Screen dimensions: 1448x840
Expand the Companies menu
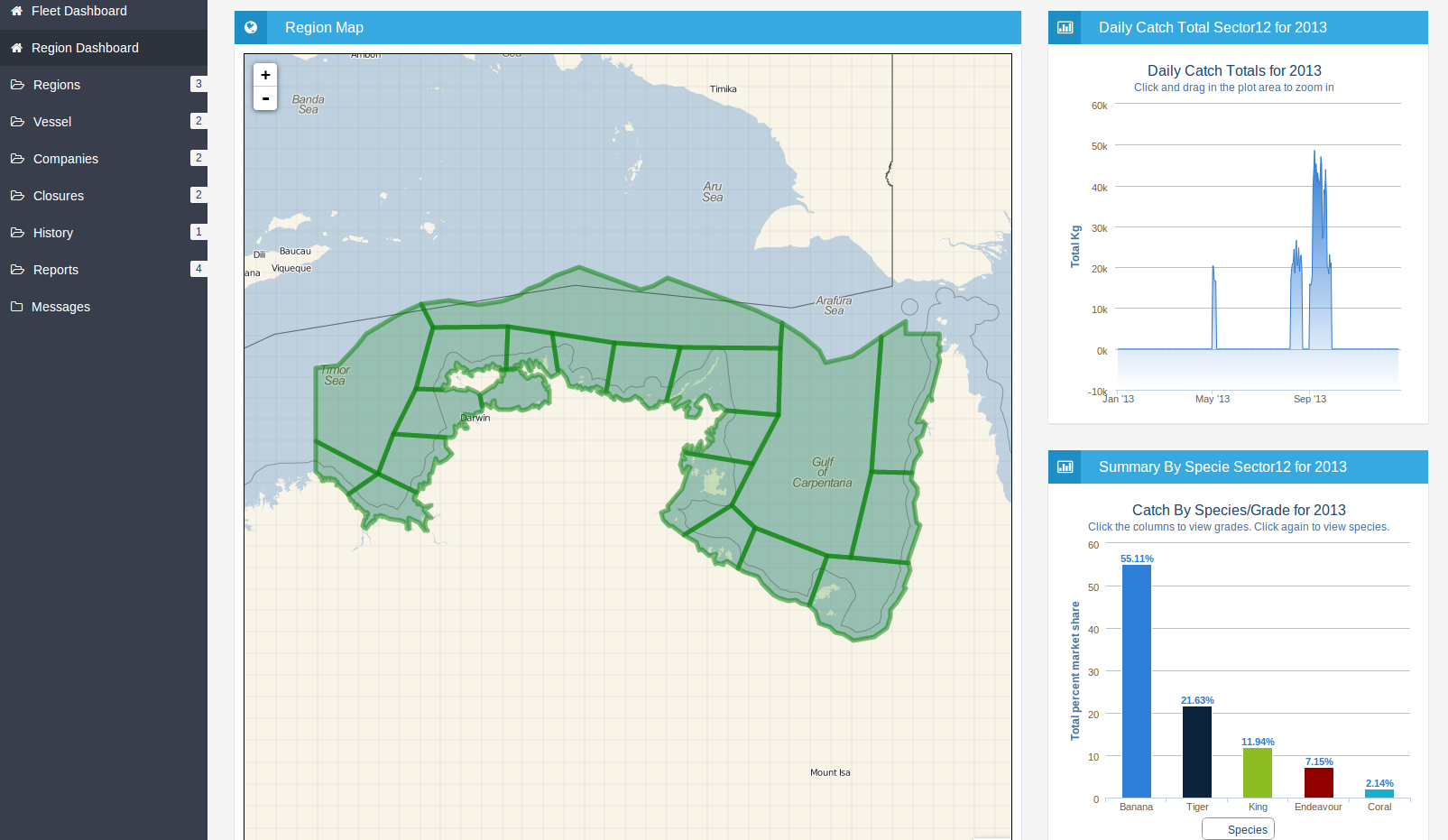[x=104, y=159]
